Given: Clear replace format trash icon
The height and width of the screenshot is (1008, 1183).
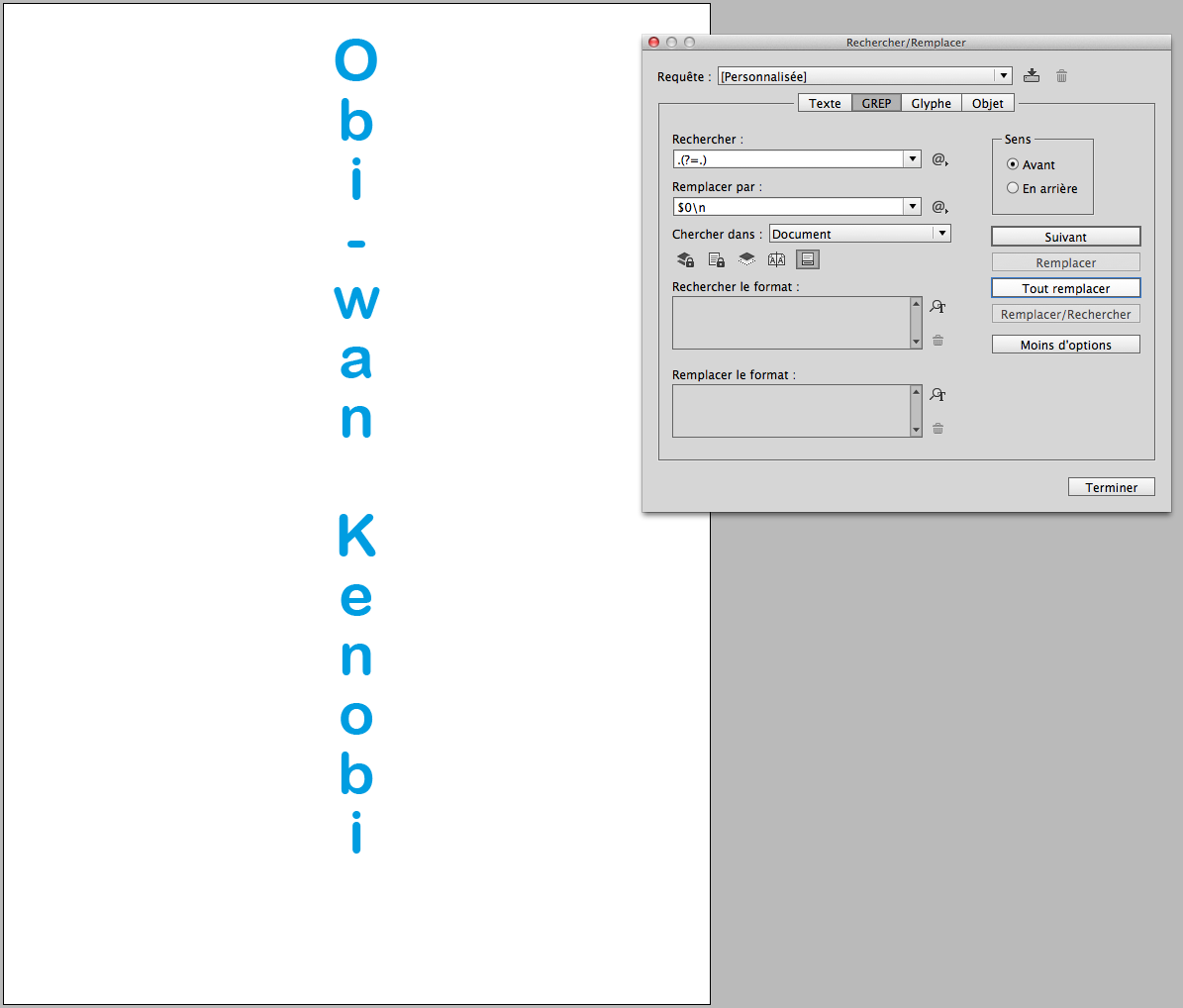Looking at the screenshot, I should point(937,429).
